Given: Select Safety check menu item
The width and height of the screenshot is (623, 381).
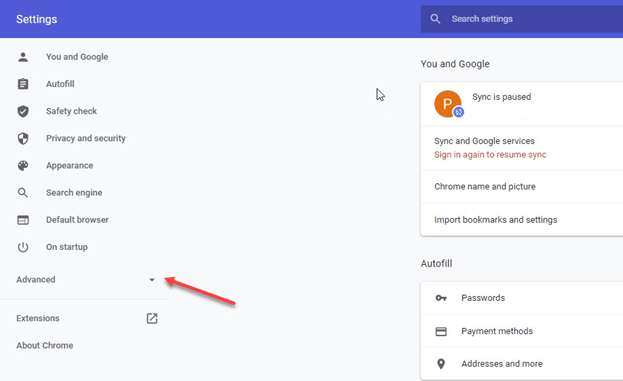Looking at the screenshot, I should [71, 111].
